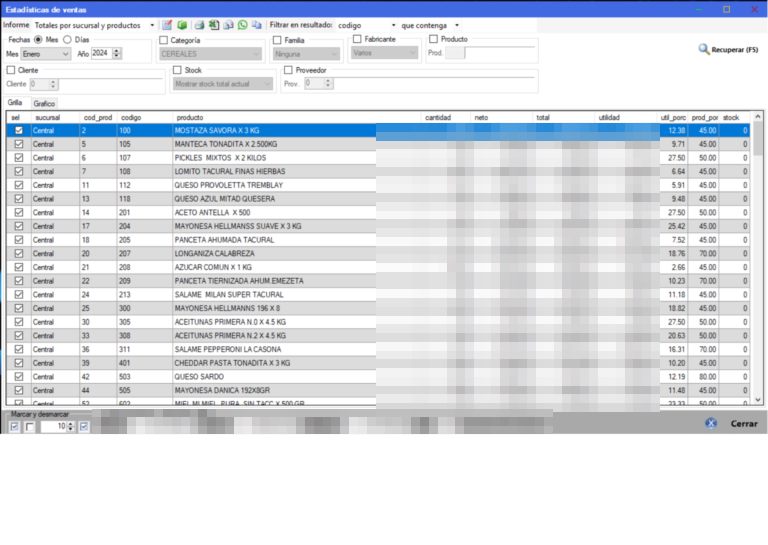
Task: Uncheck the QUESO SARDO row checkbox
Action: click(x=19, y=377)
